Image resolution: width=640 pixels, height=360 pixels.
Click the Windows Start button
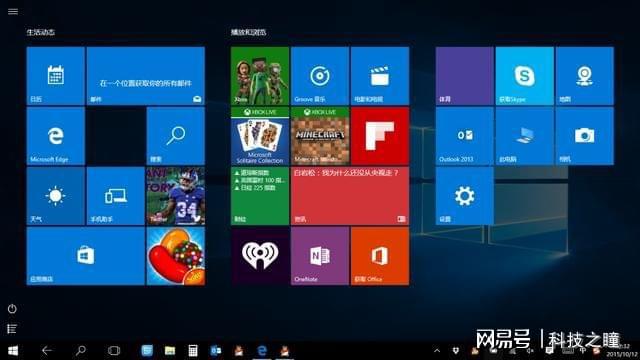pyautogui.click(x=13, y=351)
